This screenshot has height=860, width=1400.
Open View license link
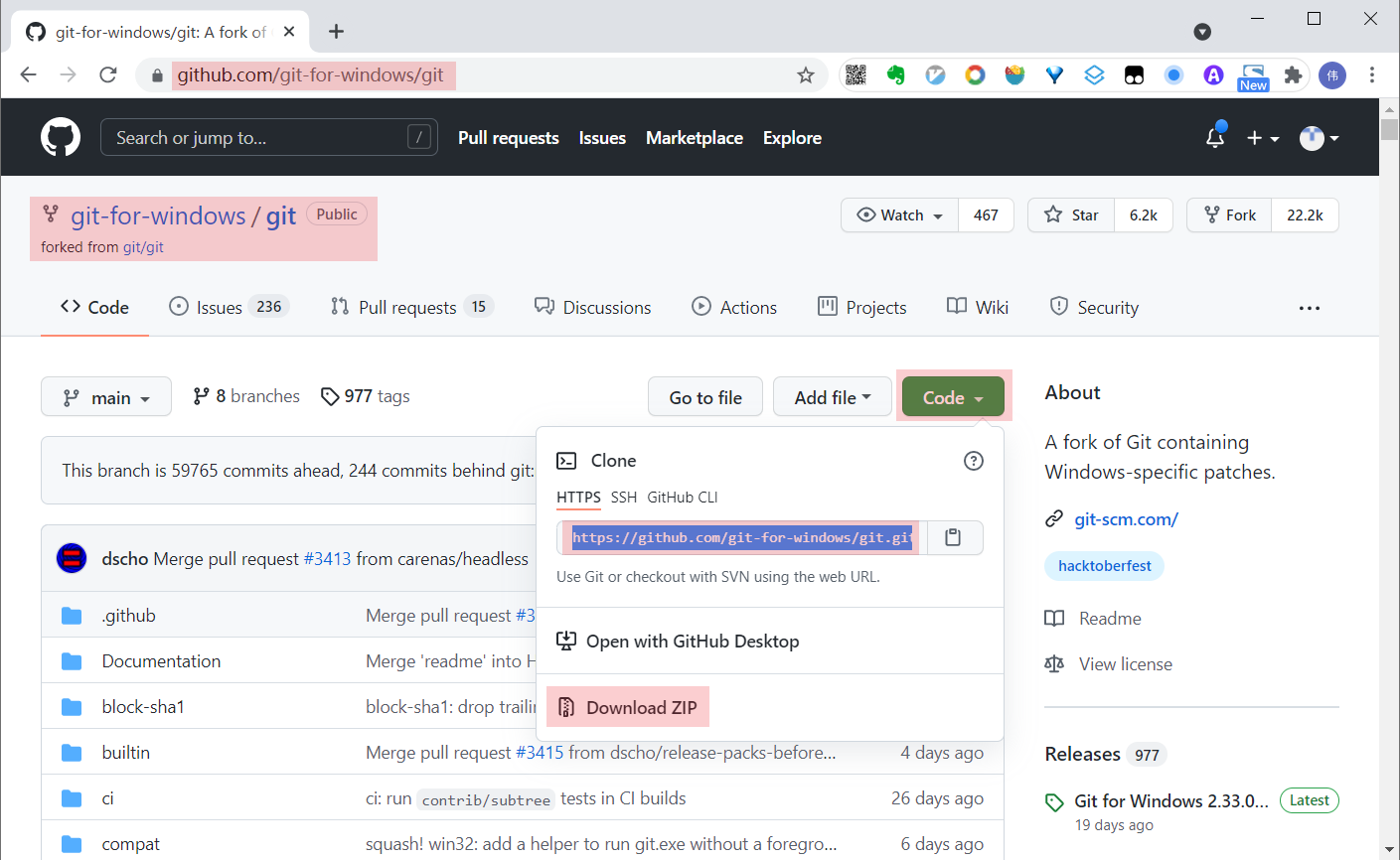coord(1109,664)
